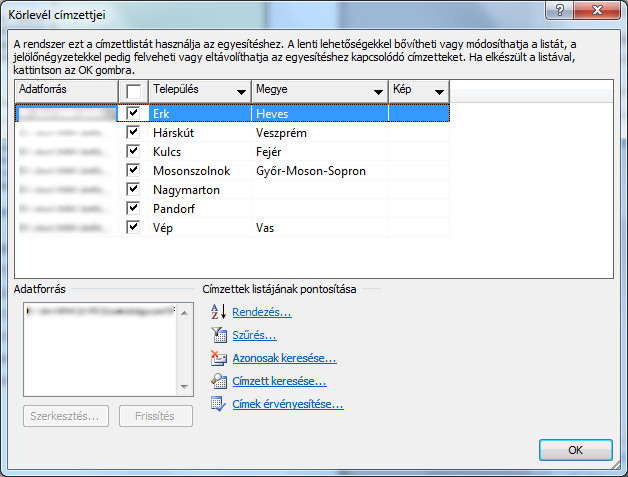Toggle the select-all checkbox in header
This screenshot has height=477, width=628.
(133, 91)
